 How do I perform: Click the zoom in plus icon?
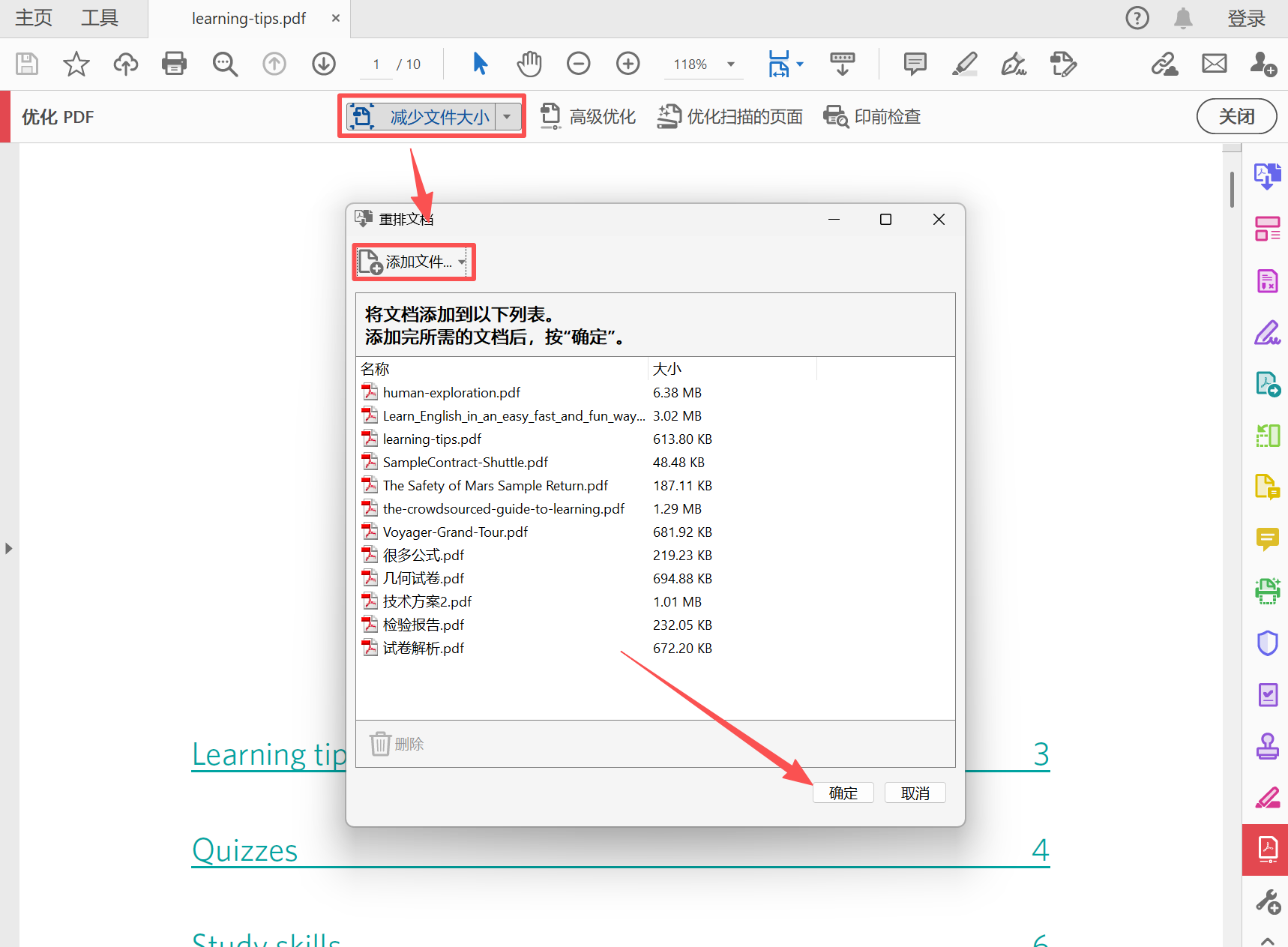point(628,64)
